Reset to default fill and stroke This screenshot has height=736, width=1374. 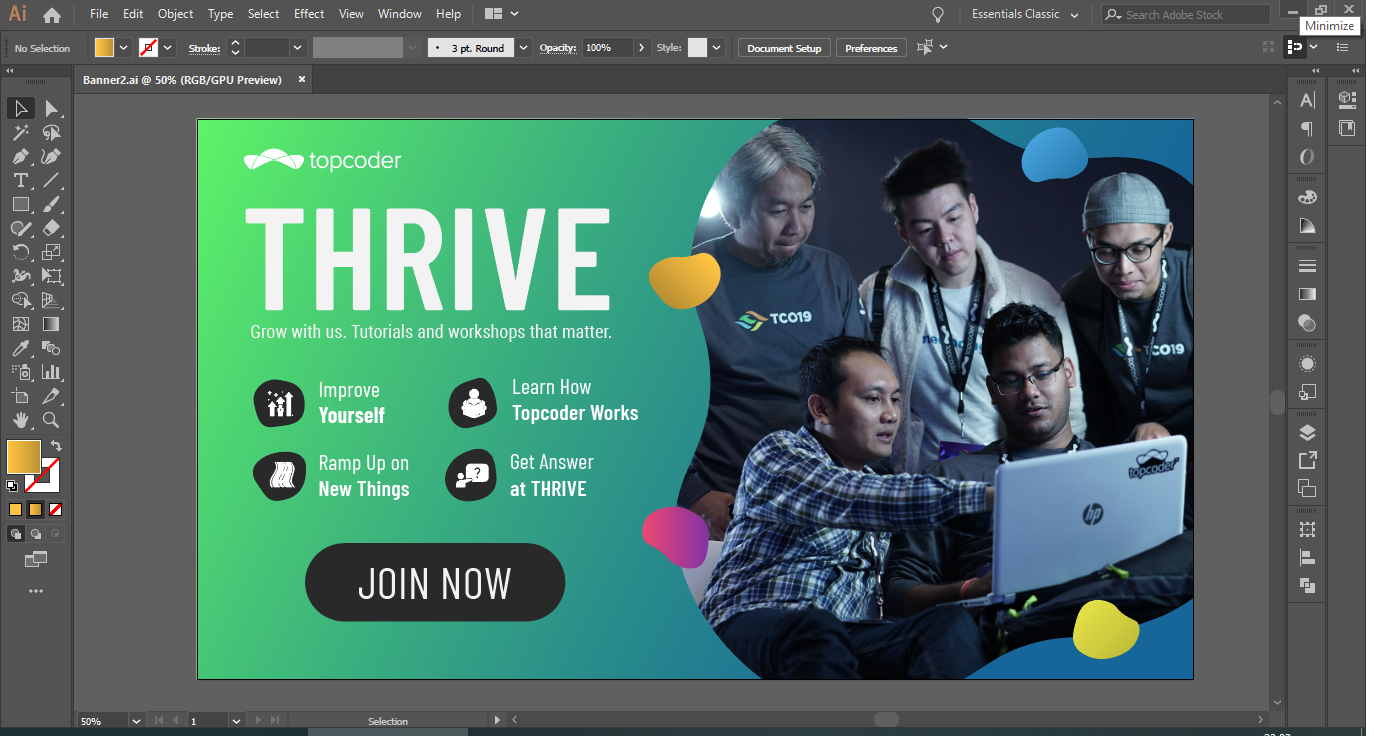[x=12, y=486]
